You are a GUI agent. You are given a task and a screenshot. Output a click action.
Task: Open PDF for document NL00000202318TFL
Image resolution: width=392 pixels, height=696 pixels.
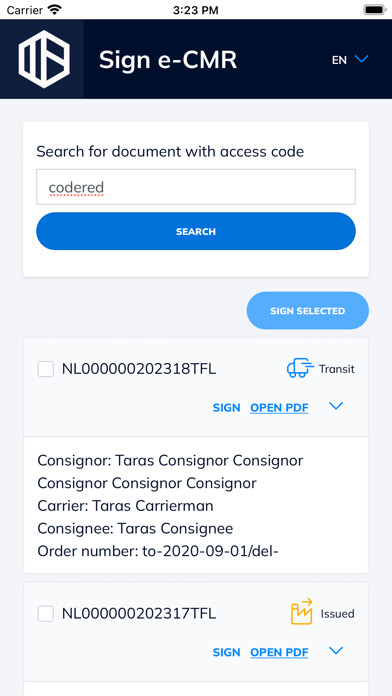(279, 408)
